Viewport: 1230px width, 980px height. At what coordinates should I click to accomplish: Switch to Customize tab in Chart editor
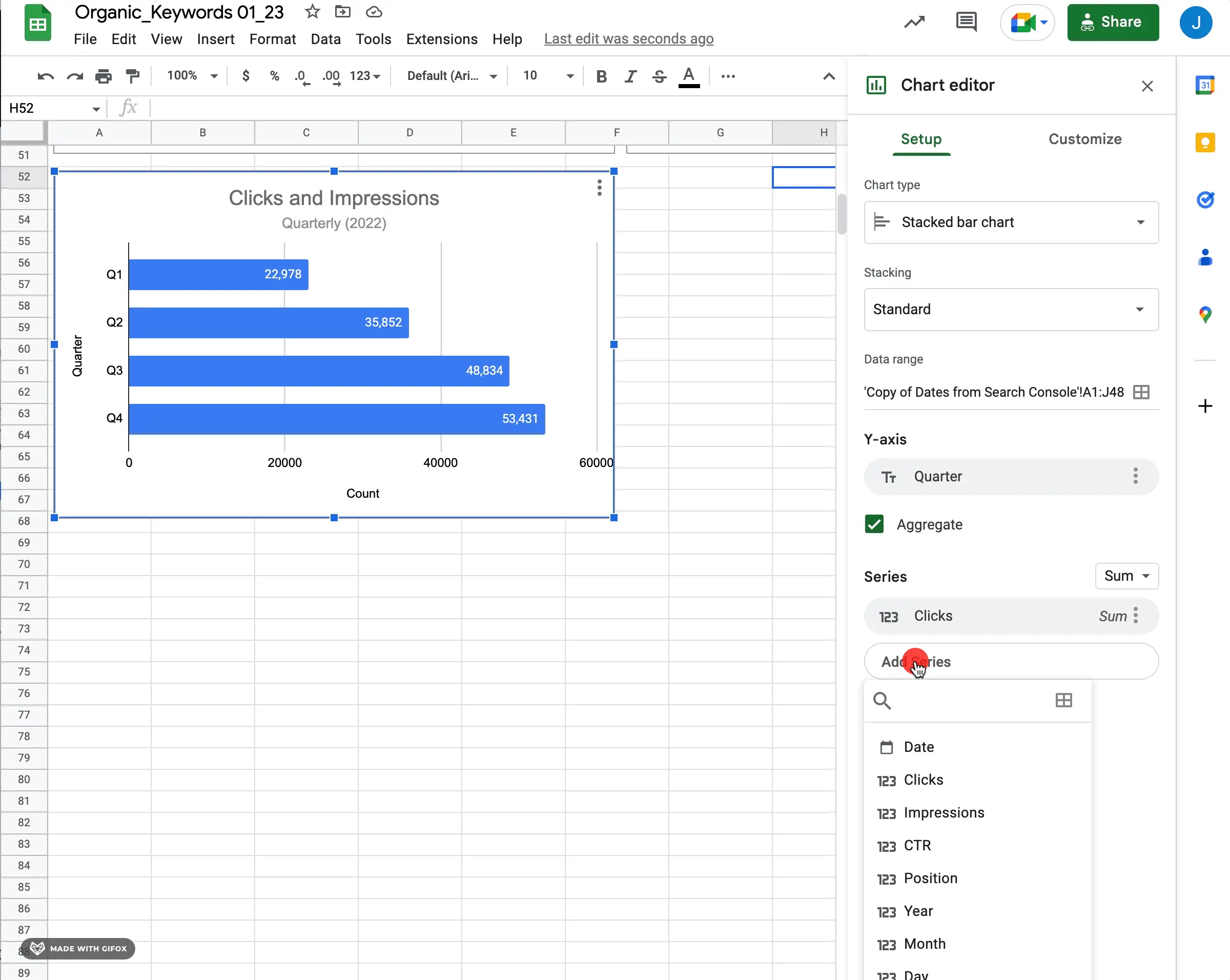click(1085, 138)
